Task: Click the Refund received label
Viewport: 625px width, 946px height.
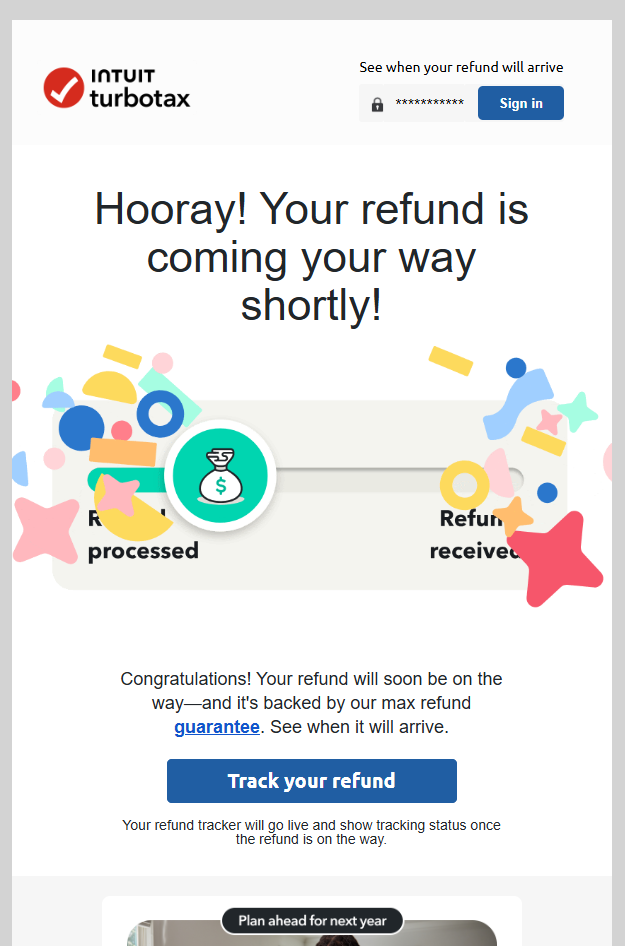Action: pos(475,535)
